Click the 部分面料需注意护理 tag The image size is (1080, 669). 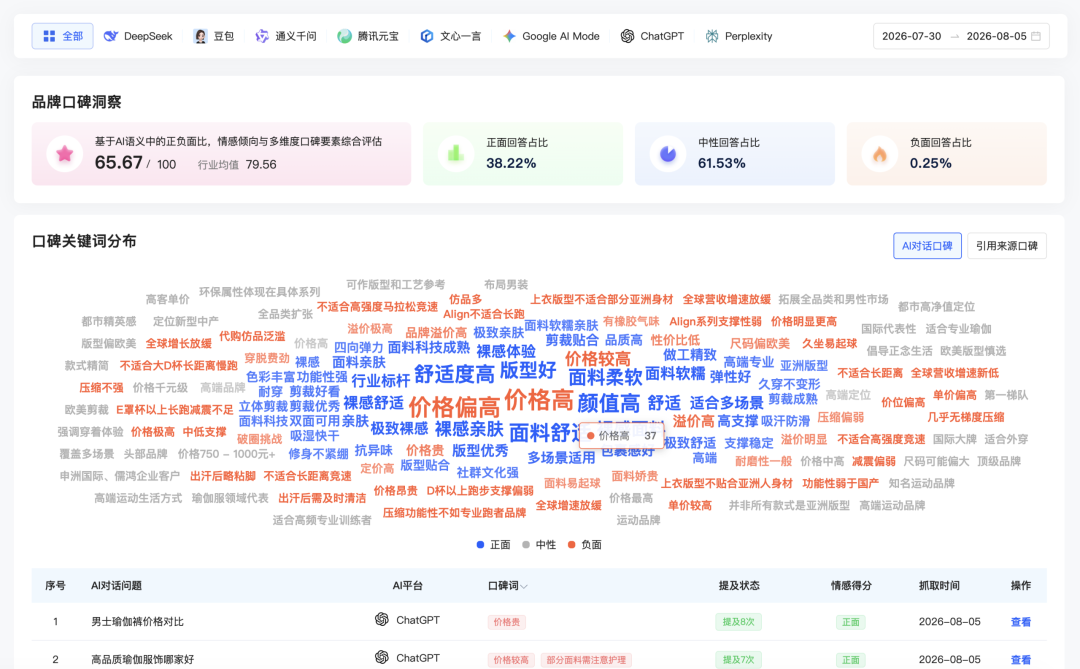586,660
